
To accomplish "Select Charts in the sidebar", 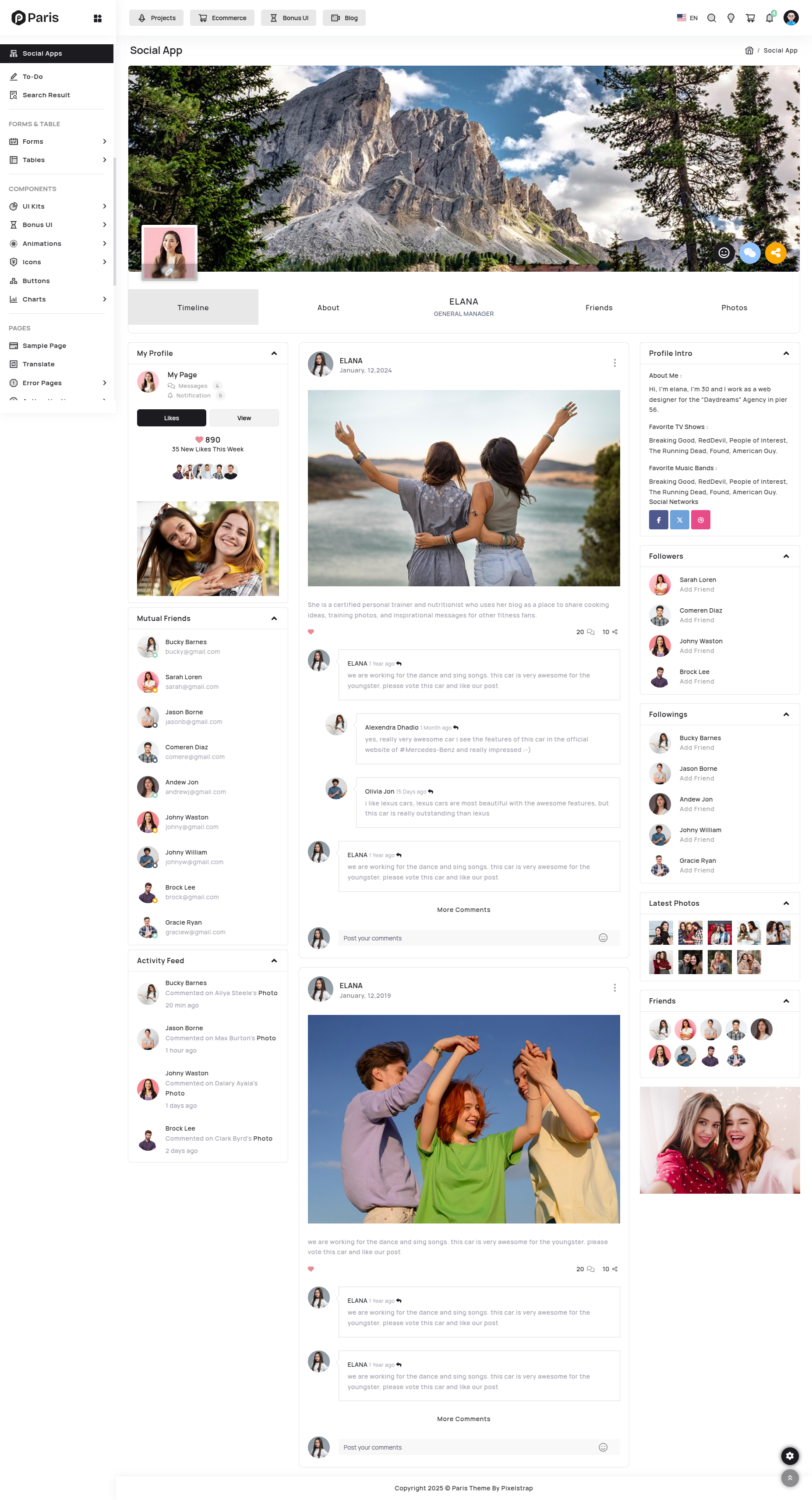I will pyautogui.click(x=34, y=299).
